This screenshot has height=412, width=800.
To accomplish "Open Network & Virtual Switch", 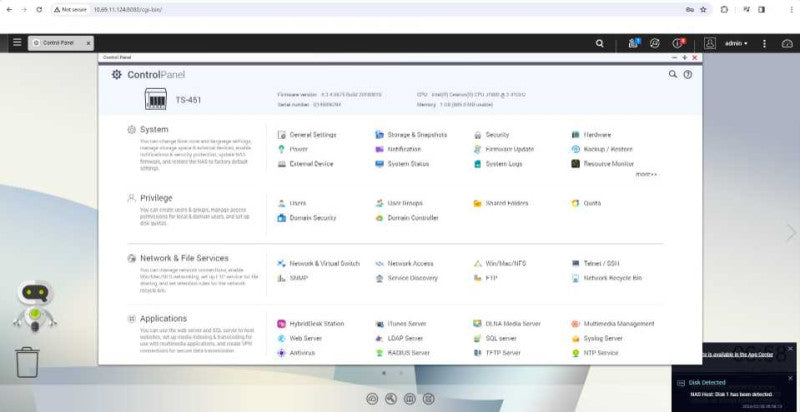I will (x=318, y=264).
